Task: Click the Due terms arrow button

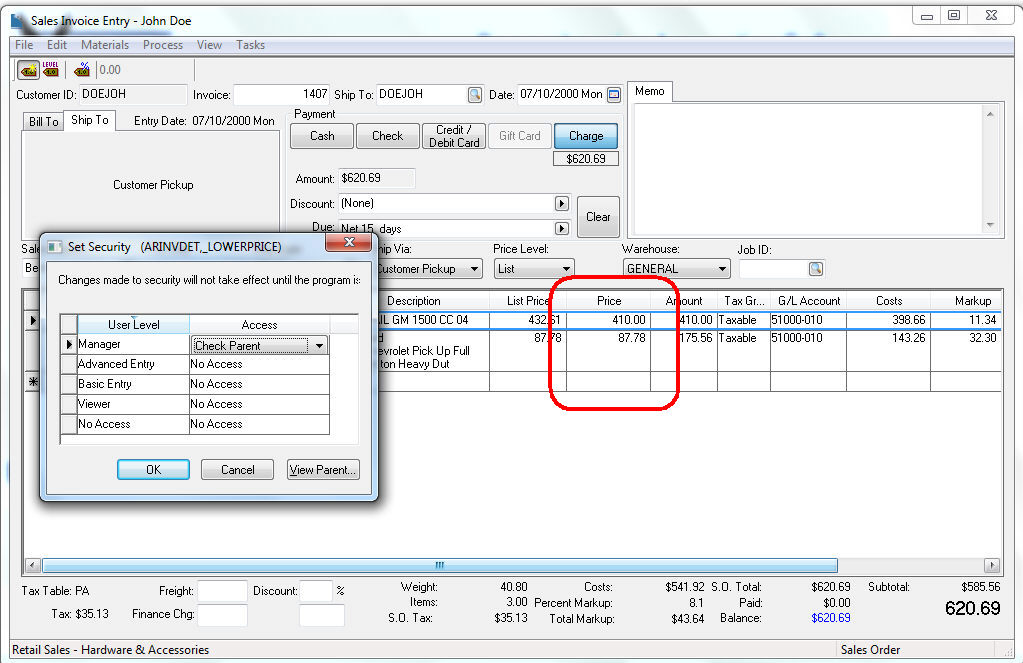Action: click(x=561, y=229)
